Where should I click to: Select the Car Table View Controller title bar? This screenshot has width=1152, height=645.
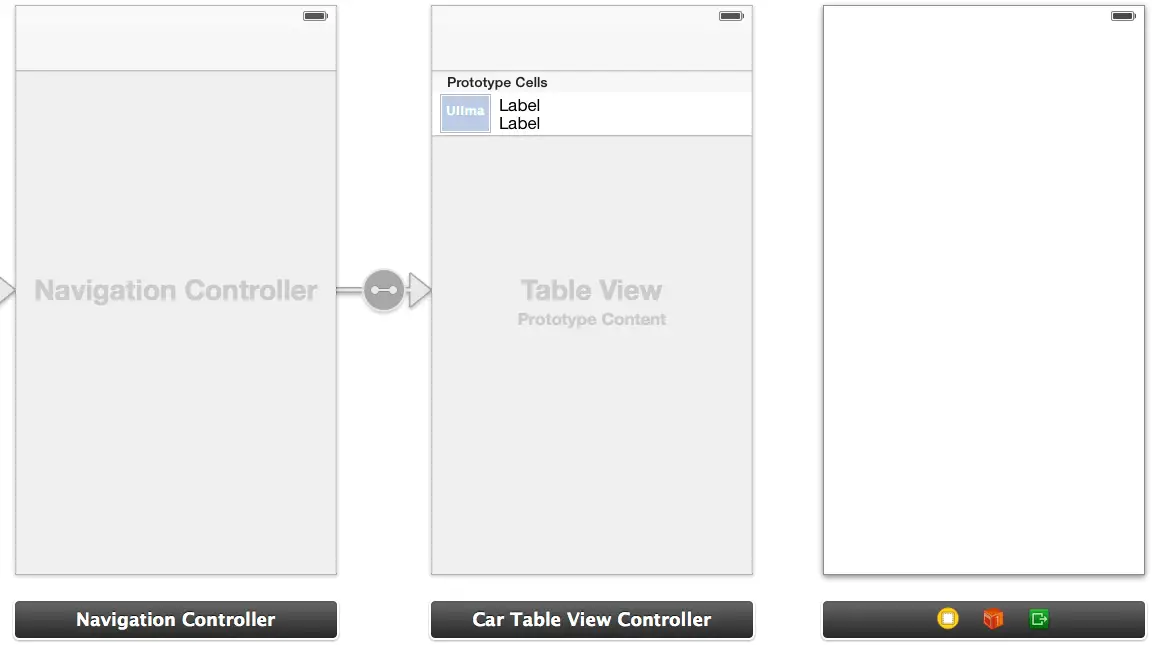click(592, 620)
